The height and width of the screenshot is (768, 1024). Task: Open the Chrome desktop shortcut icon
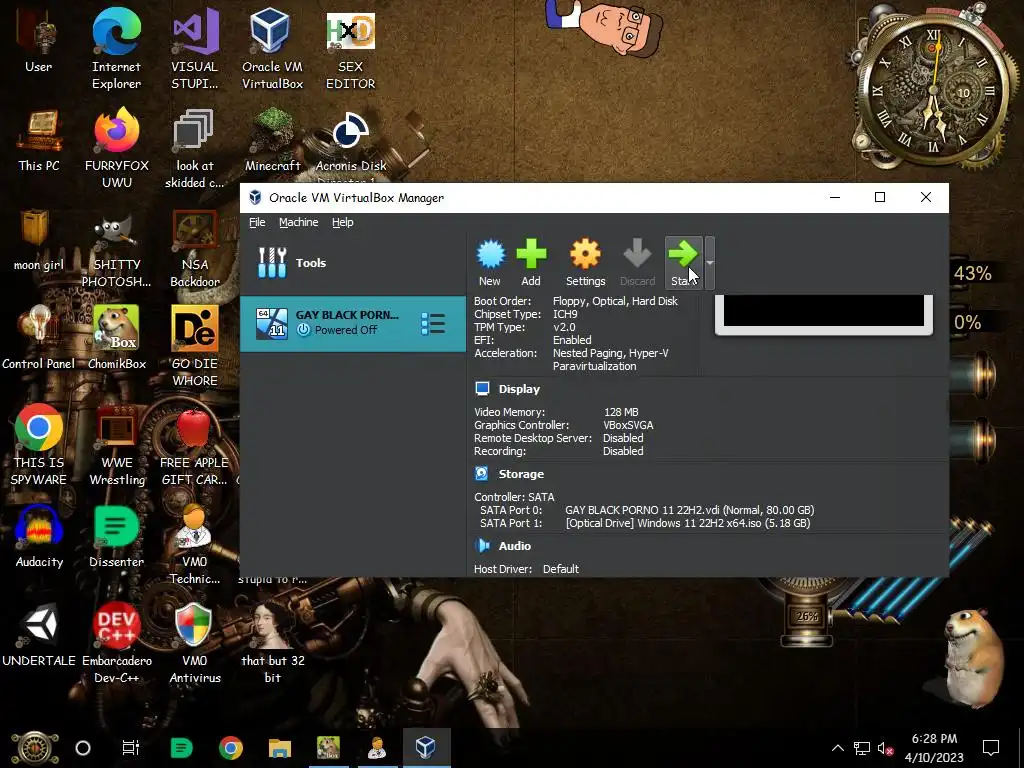click(x=39, y=445)
